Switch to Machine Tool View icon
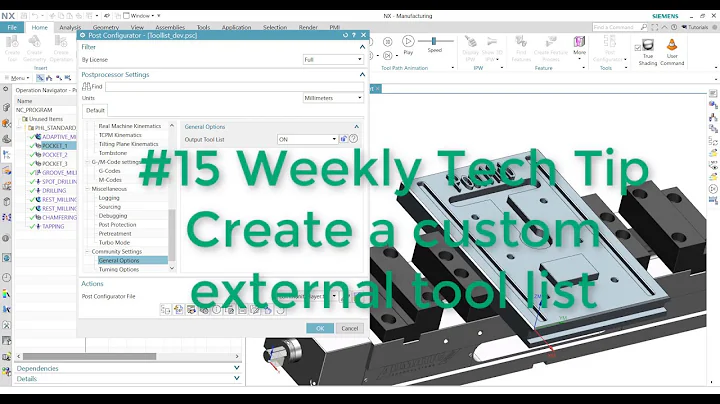 (x=49, y=78)
